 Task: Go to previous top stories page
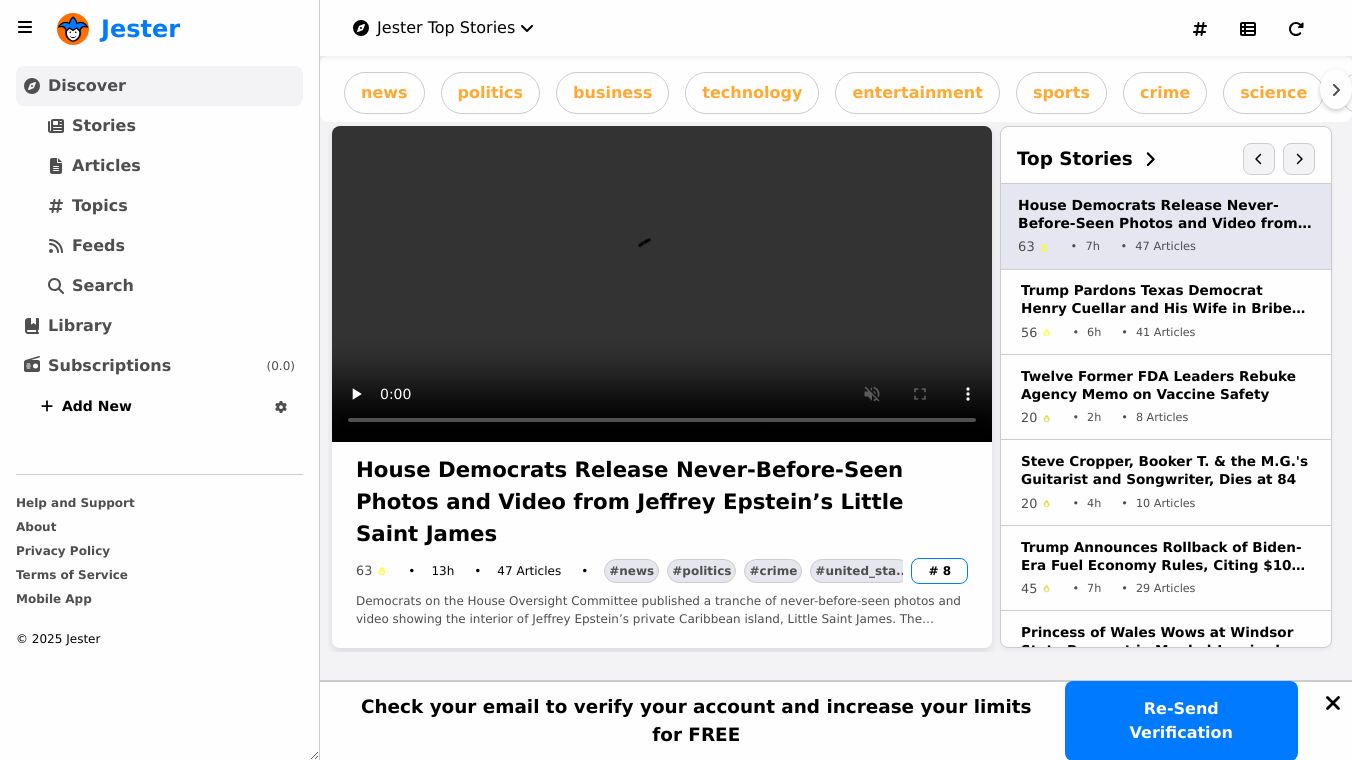click(x=1259, y=159)
